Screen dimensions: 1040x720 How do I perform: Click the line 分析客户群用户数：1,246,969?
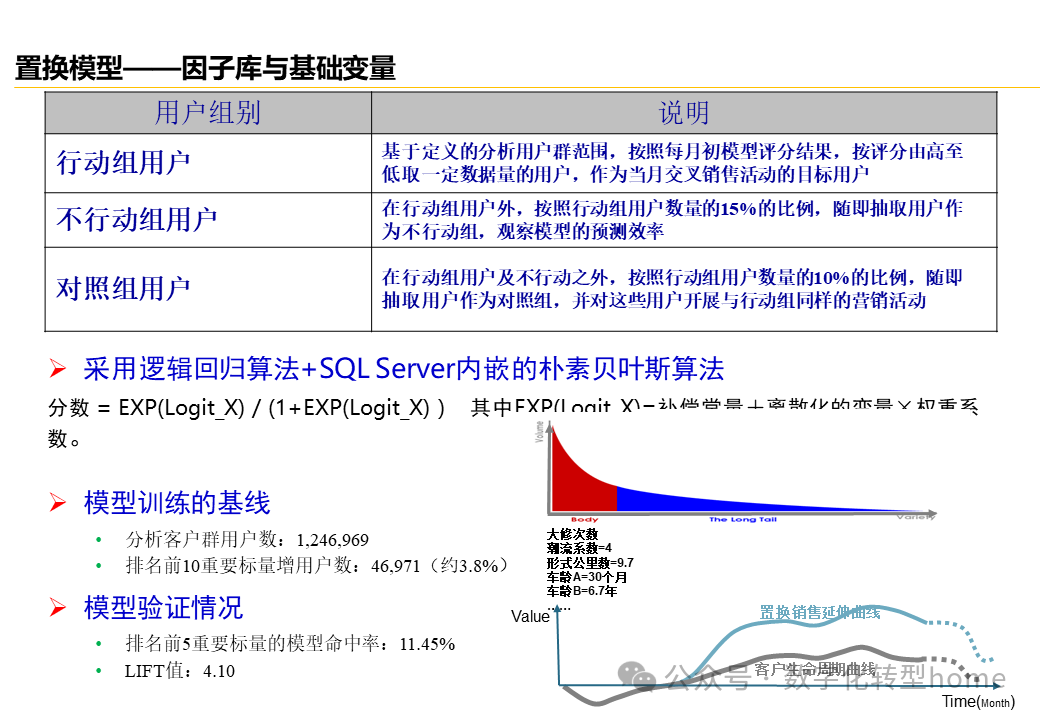tap(247, 540)
